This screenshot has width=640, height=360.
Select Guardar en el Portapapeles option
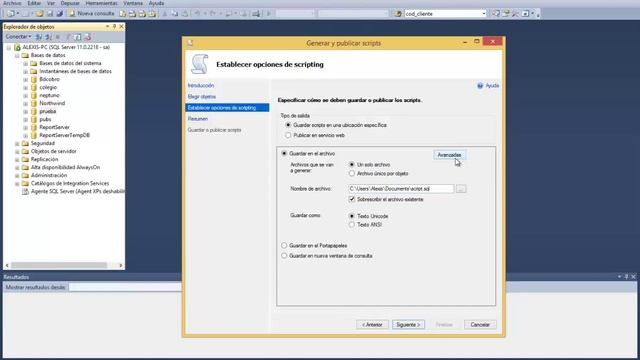pos(284,246)
